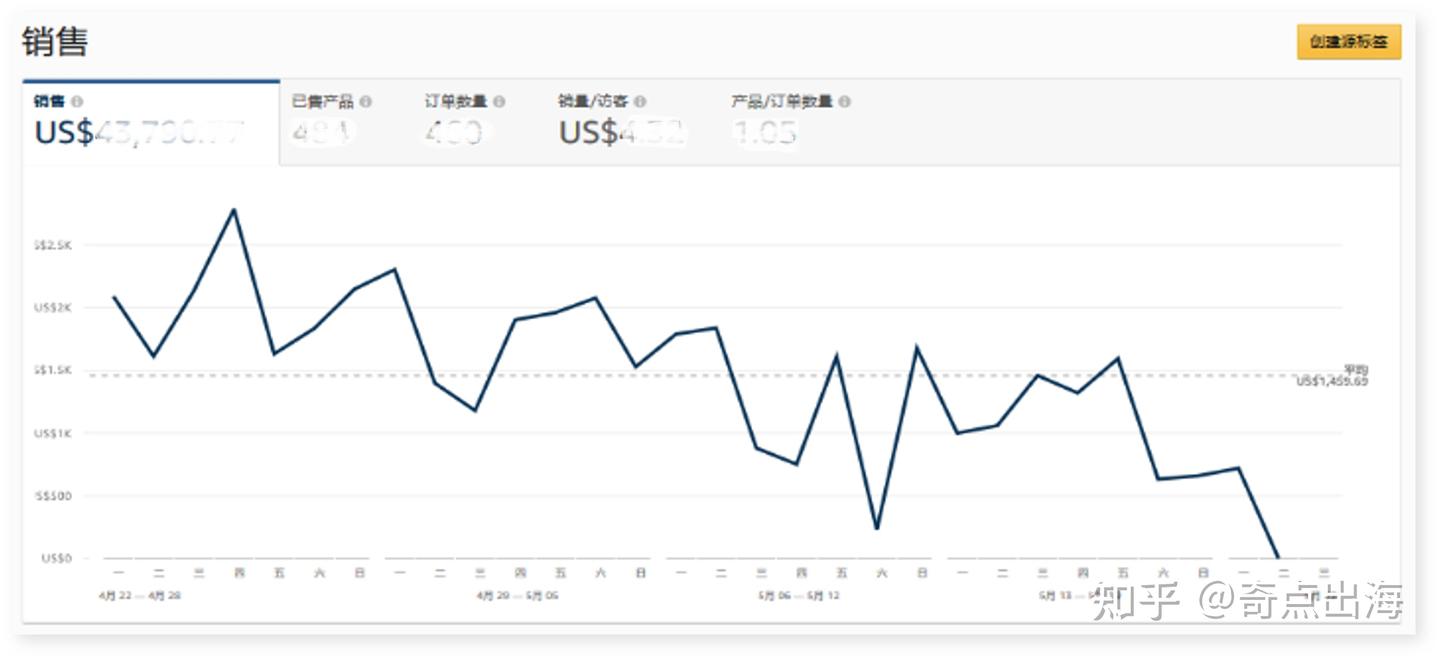Click the lowest dip point above 六 in the May 06 week
1440x659 pixels.
877,528
